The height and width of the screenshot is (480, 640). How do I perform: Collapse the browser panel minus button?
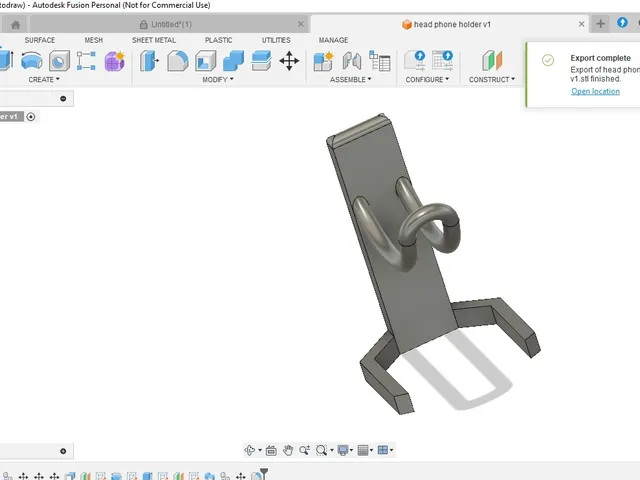pos(63,98)
